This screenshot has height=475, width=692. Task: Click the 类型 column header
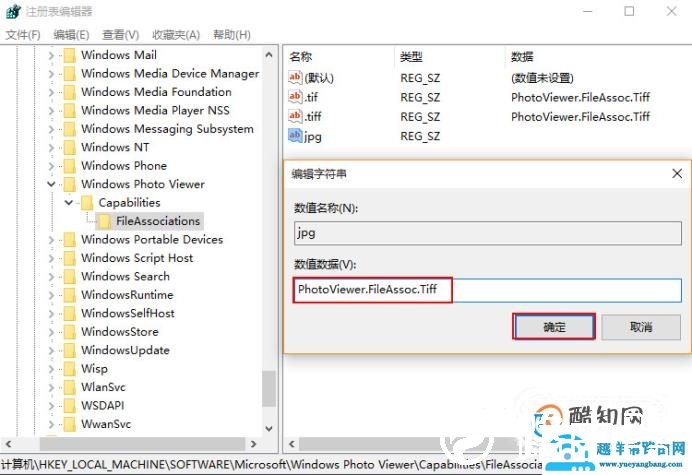coord(411,57)
